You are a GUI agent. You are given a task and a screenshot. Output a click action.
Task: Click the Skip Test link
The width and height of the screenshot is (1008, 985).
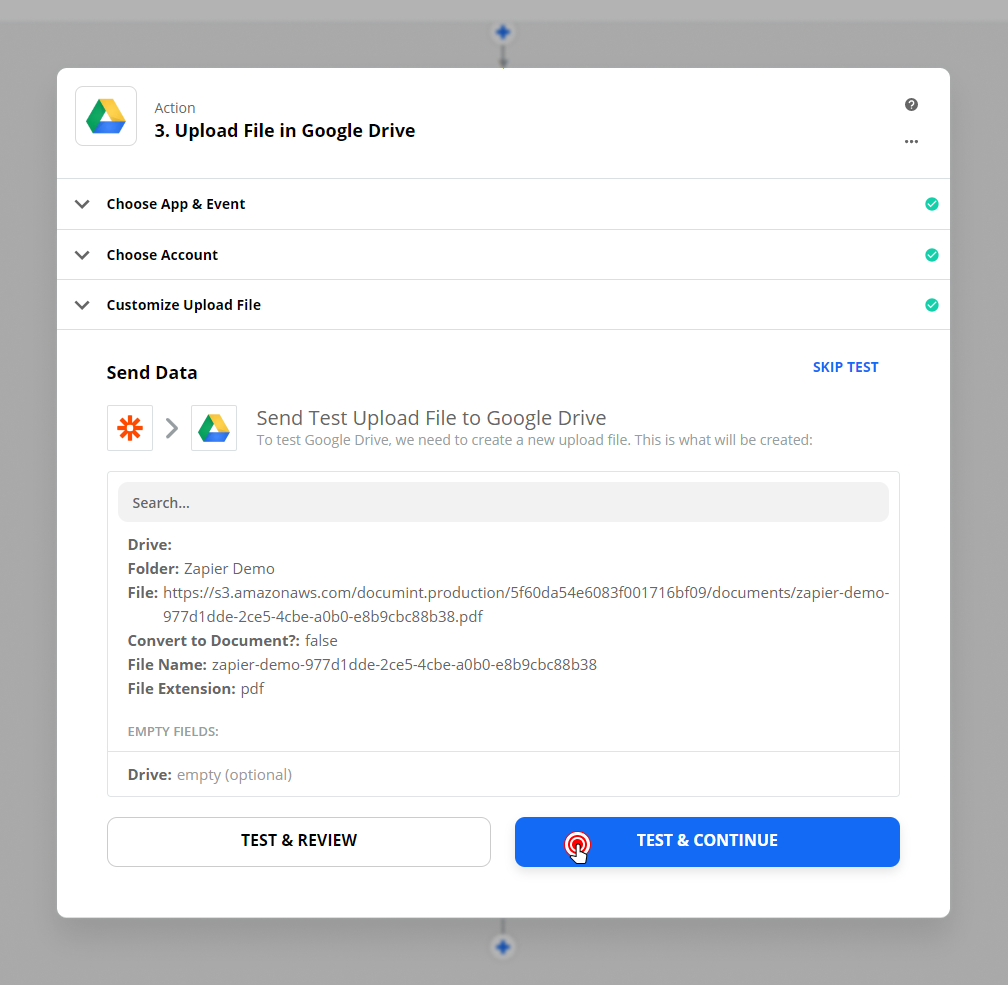coord(845,367)
